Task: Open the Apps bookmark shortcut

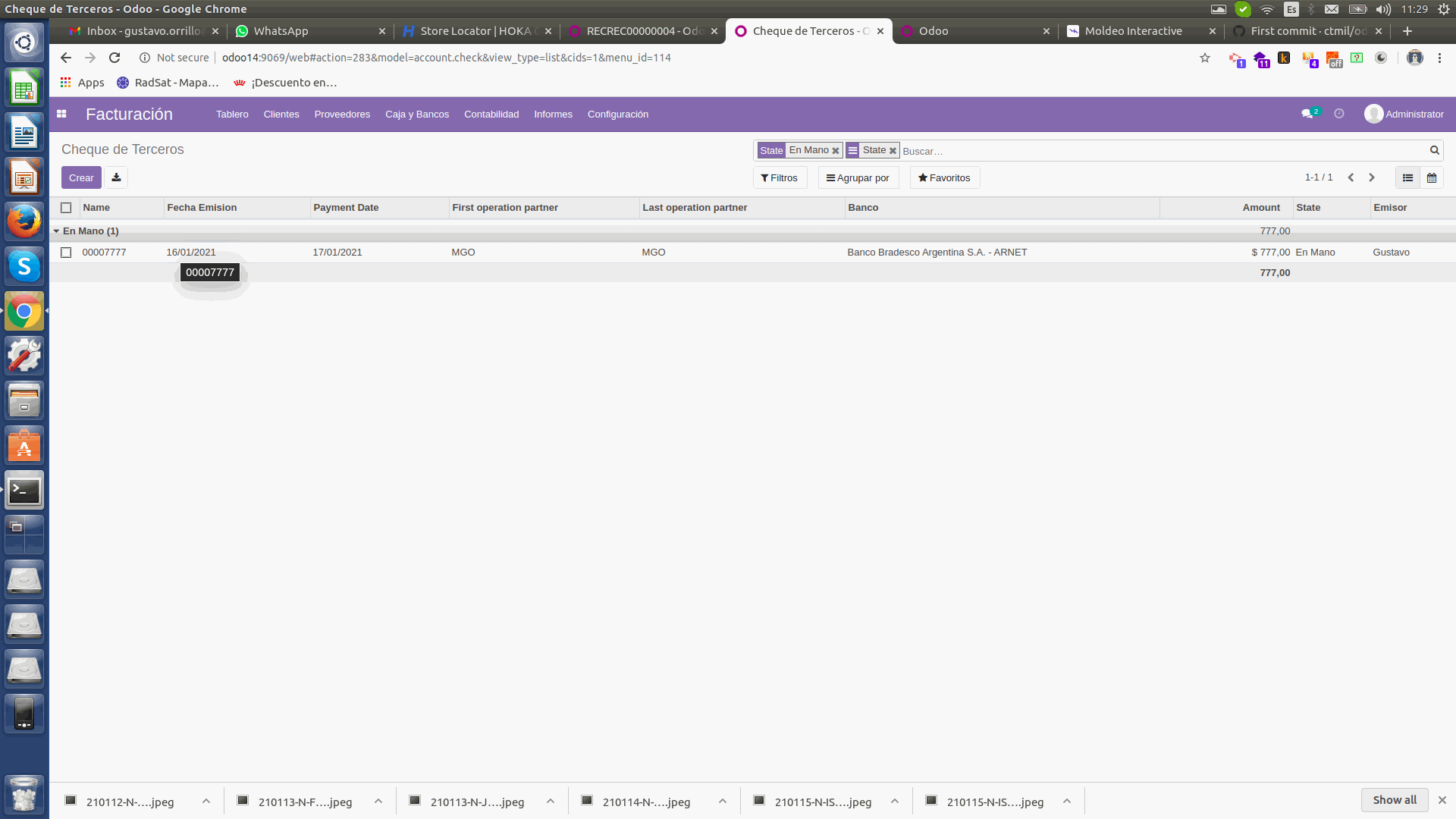Action: (83, 83)
